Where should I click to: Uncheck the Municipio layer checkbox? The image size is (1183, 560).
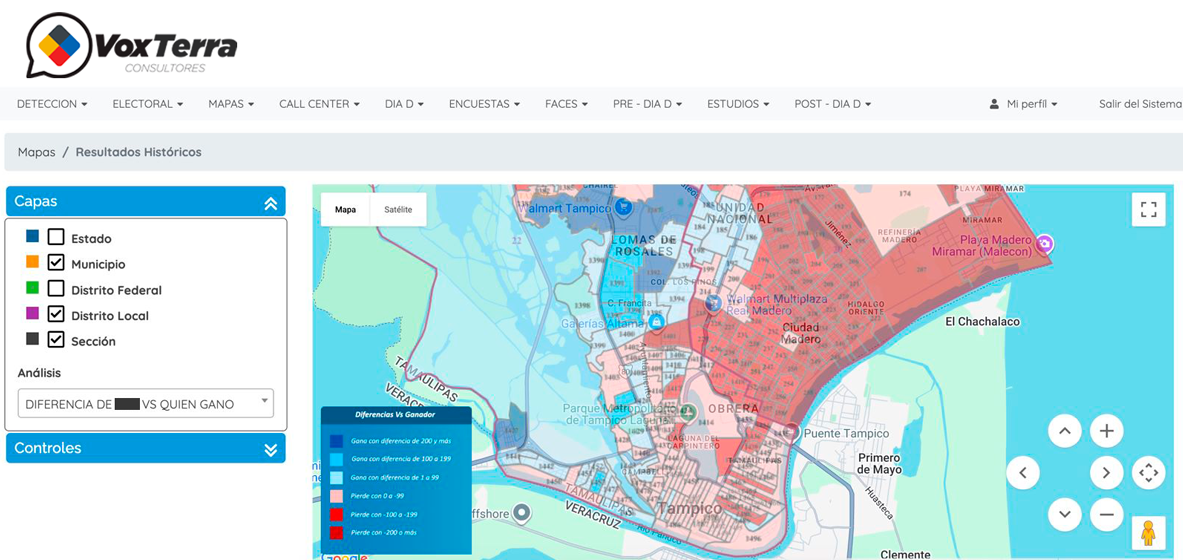point(56,263)
